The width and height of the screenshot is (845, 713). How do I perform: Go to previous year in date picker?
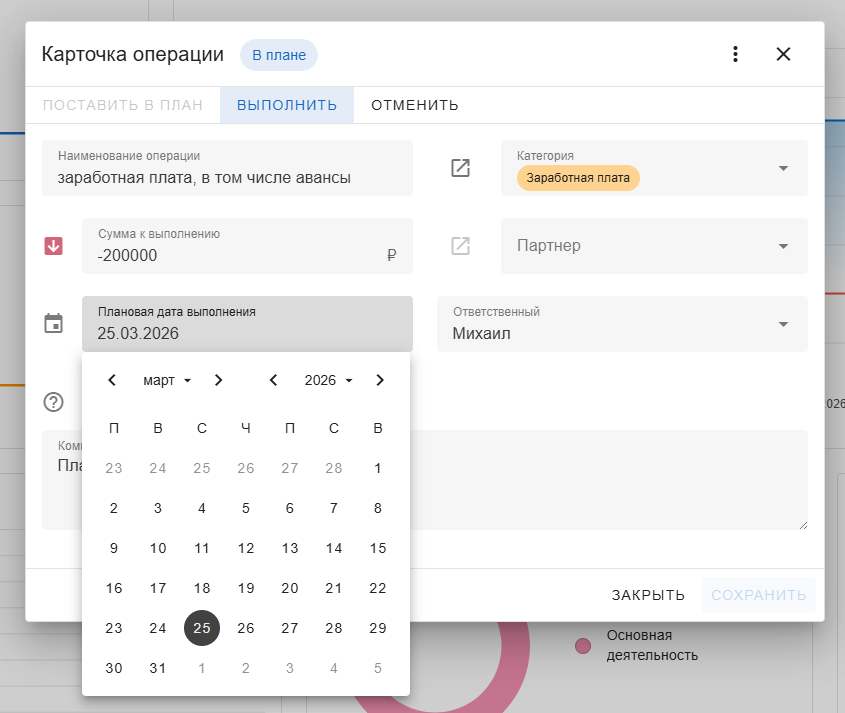[x=273, y=380]
